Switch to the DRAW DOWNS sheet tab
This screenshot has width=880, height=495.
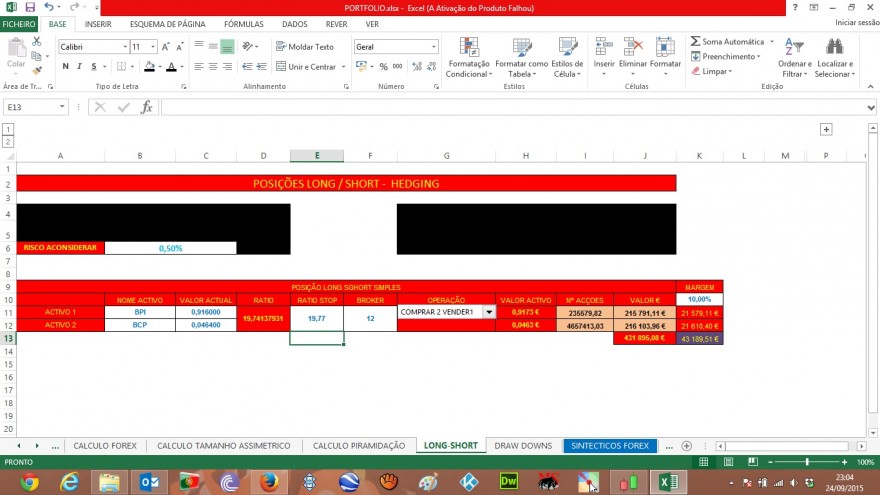523,446
